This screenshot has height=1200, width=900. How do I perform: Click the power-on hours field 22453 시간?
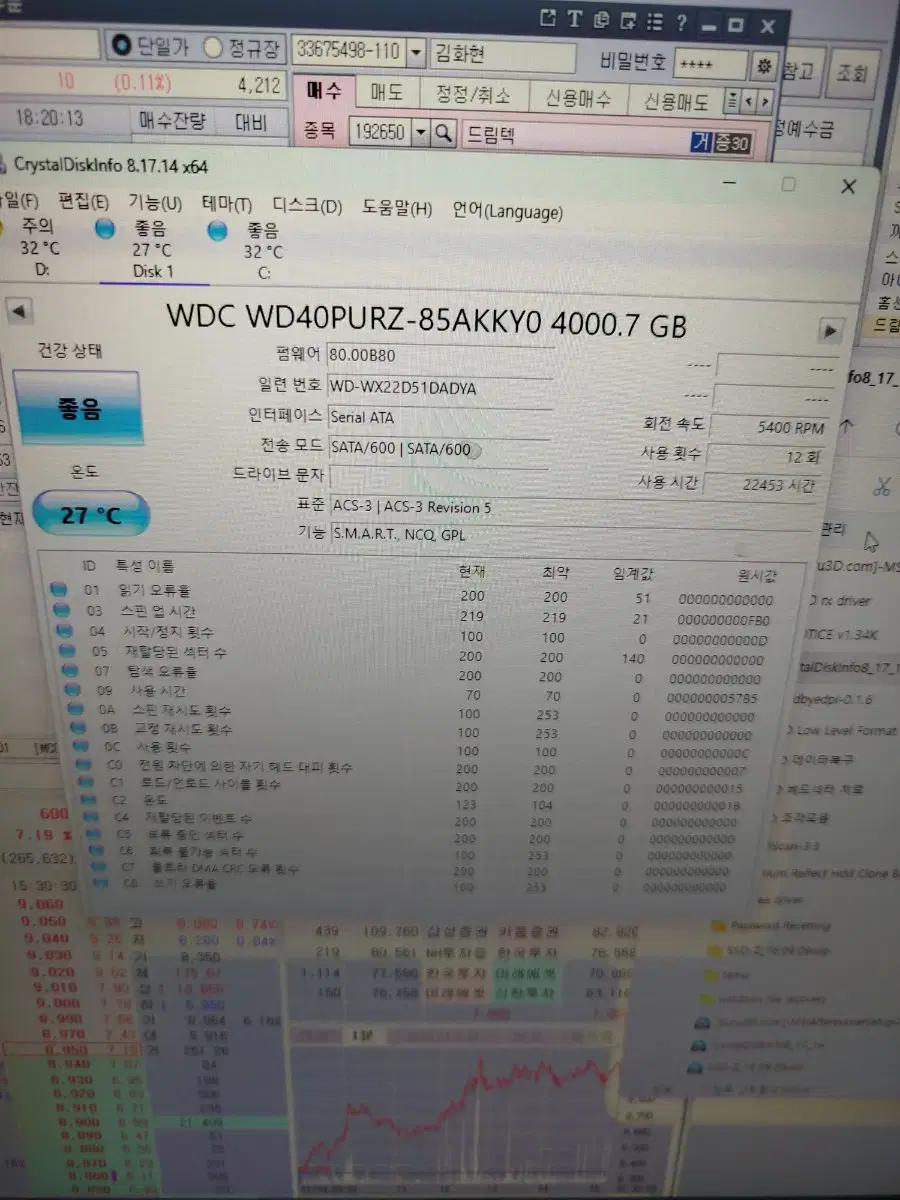click(x=760, y=486)
